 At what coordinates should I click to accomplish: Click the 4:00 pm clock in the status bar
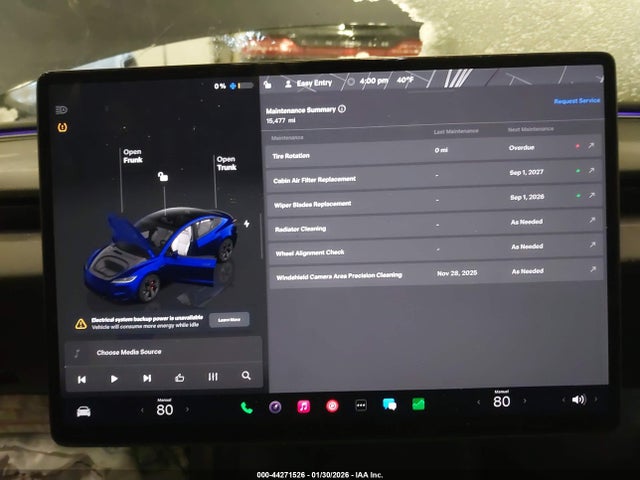(x=373, y=81)
